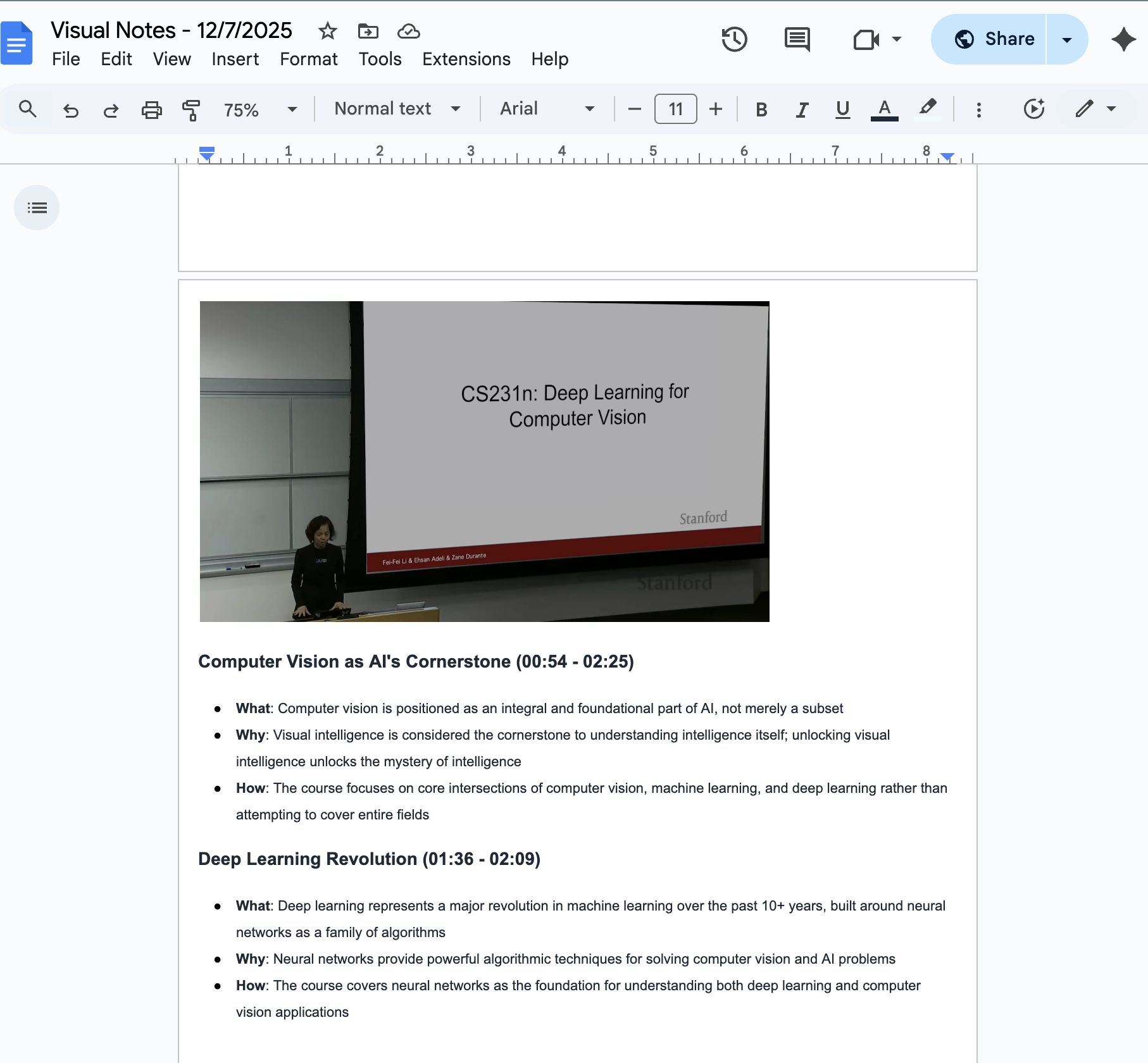
Task: Open the text color picker
Action: [x=884, y=109]
